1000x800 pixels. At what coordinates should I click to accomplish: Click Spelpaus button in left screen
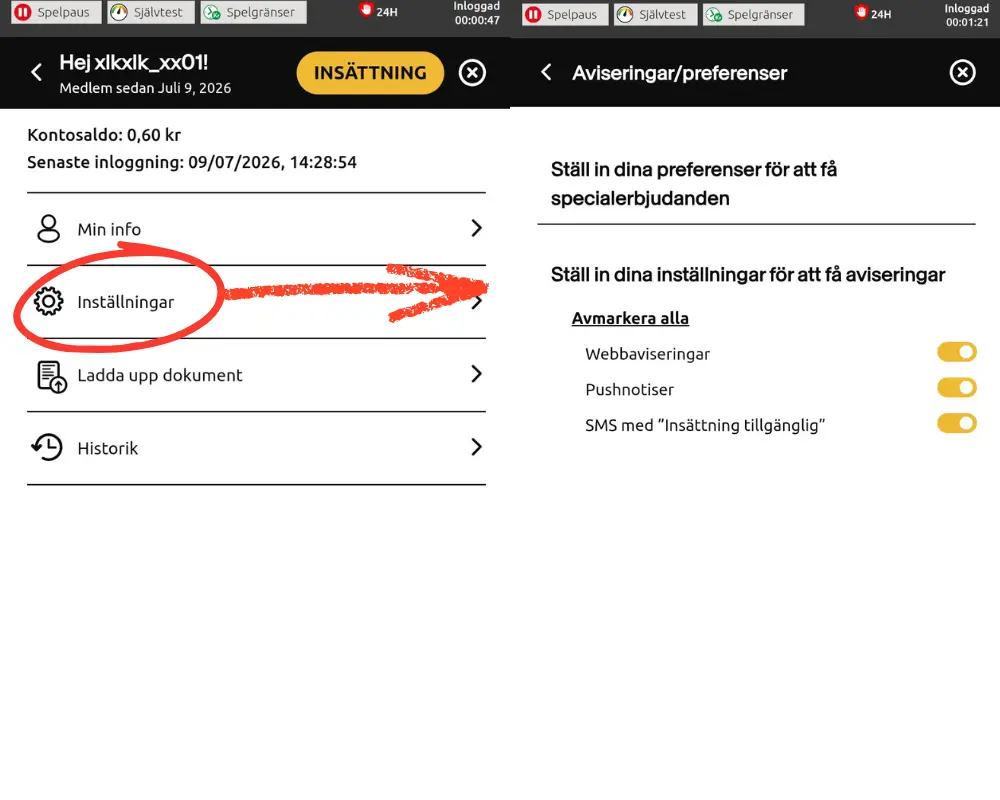tap(56, 12)
